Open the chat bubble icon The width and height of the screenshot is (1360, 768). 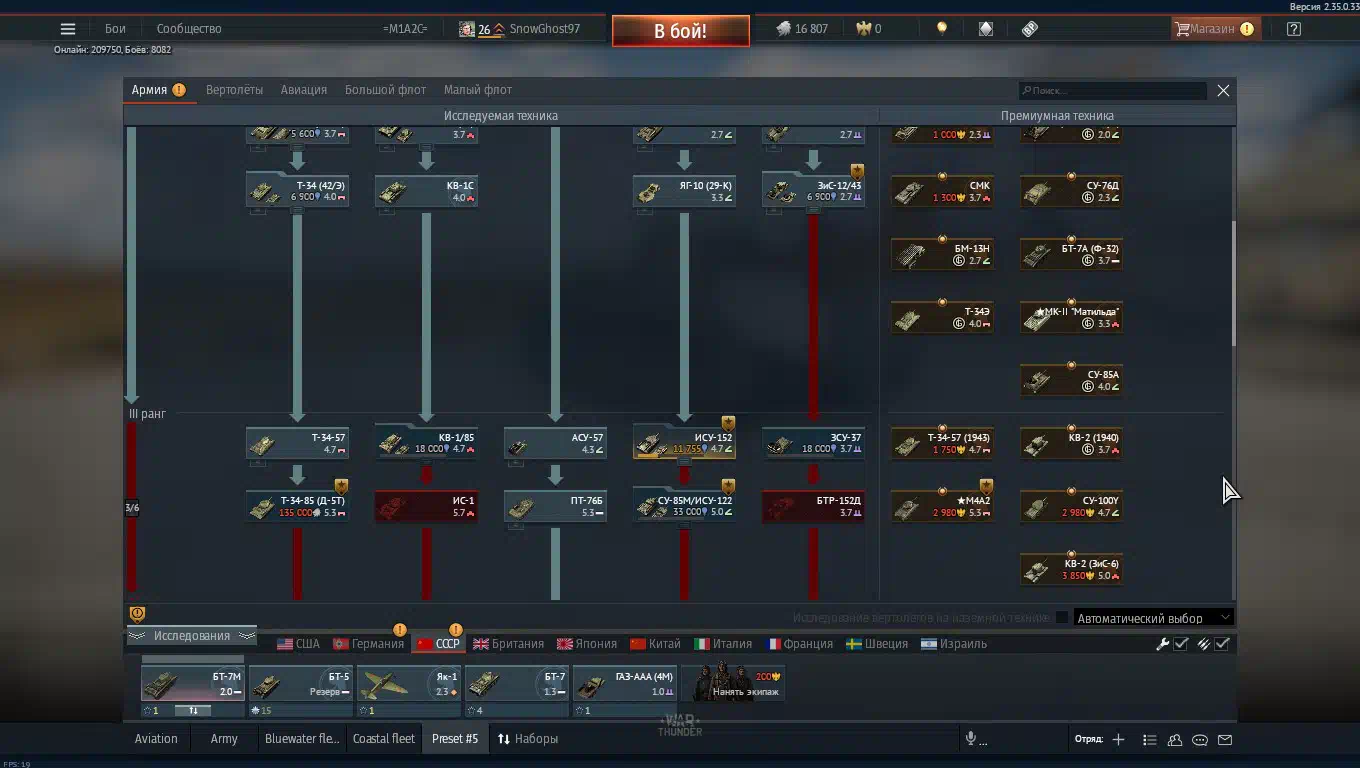(1200, 740)
